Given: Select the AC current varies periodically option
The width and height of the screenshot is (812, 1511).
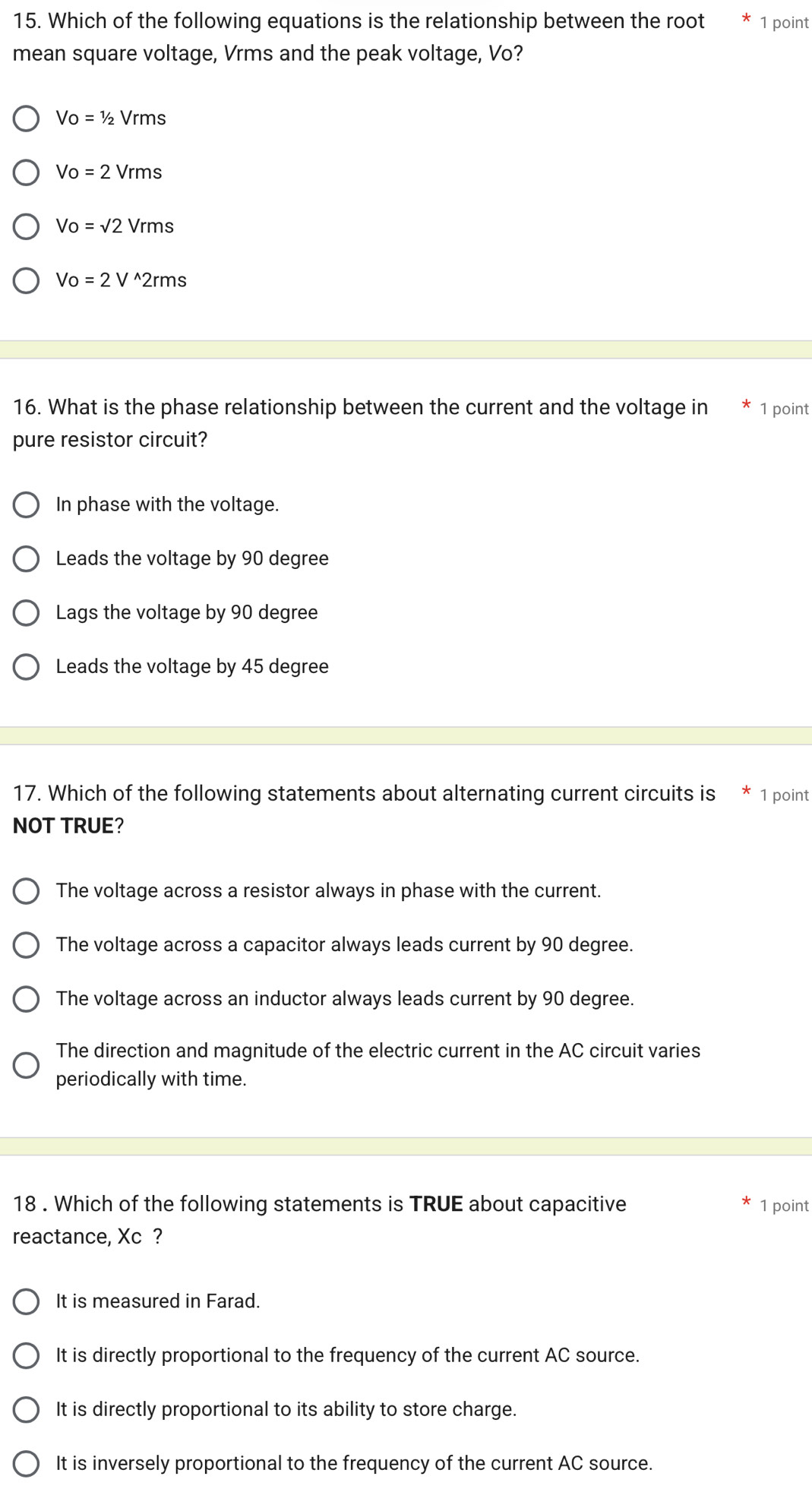Looking at the screenshot, I should coord(27,1065).
